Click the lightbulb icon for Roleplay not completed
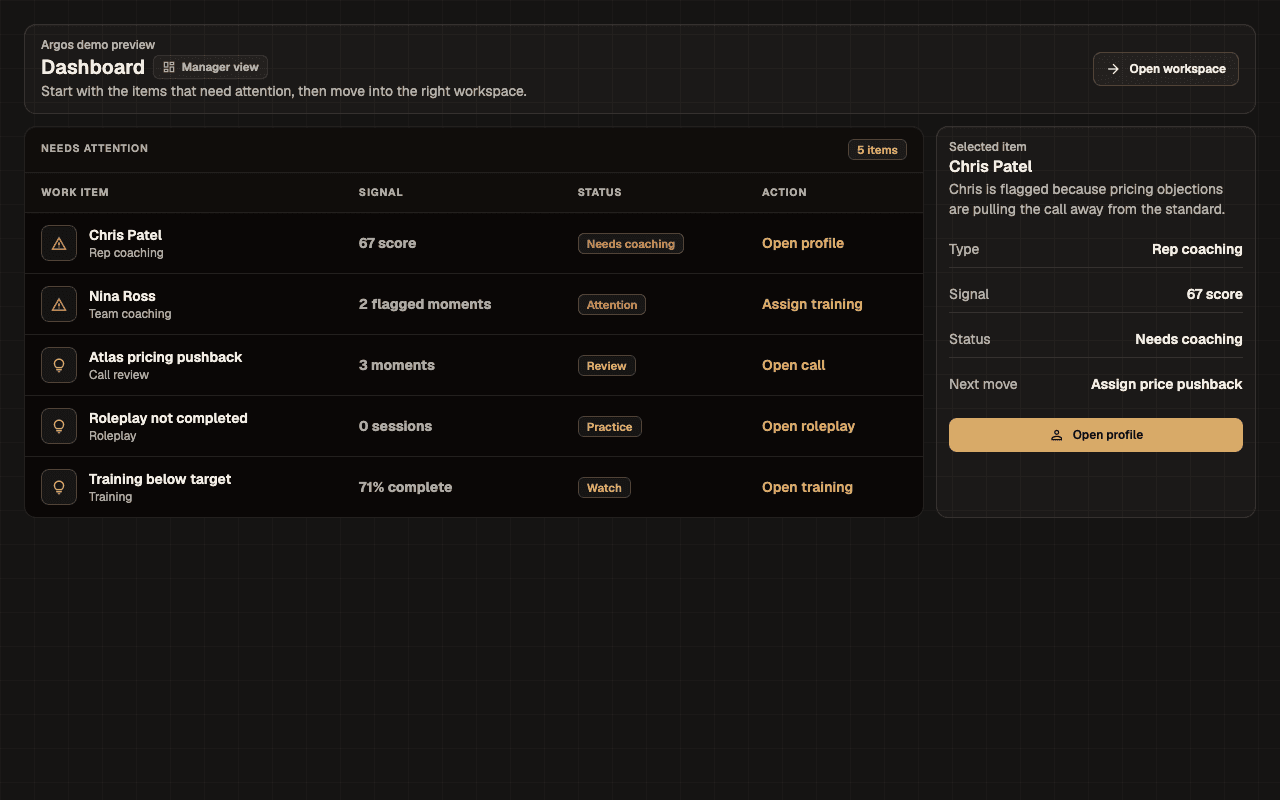Image resolution: width=1280 pixels, height=800 pixels. pos(59,426)
